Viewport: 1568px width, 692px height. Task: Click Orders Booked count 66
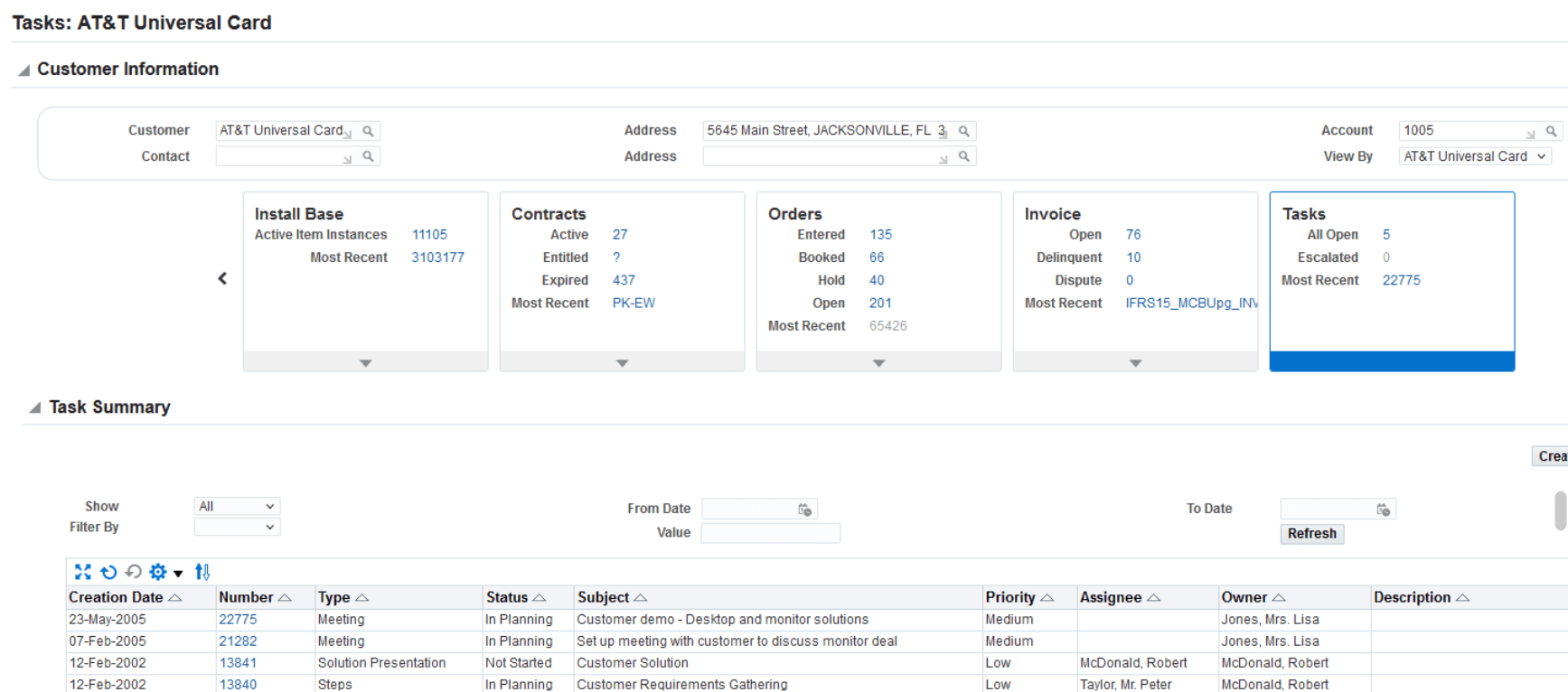tap(877, 257)
